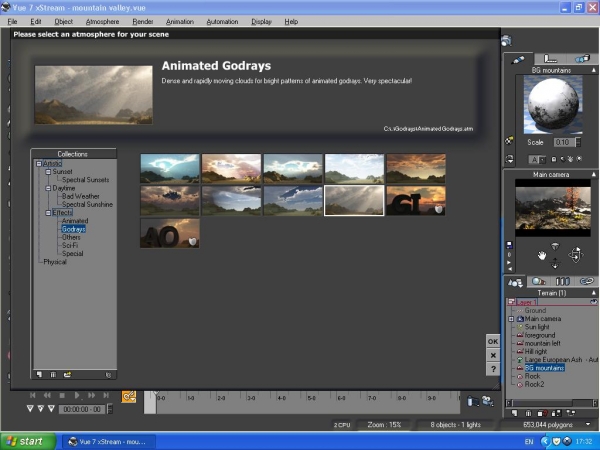Stop animation playback
Screen dimensions: 600x450
tap(62, 395)
